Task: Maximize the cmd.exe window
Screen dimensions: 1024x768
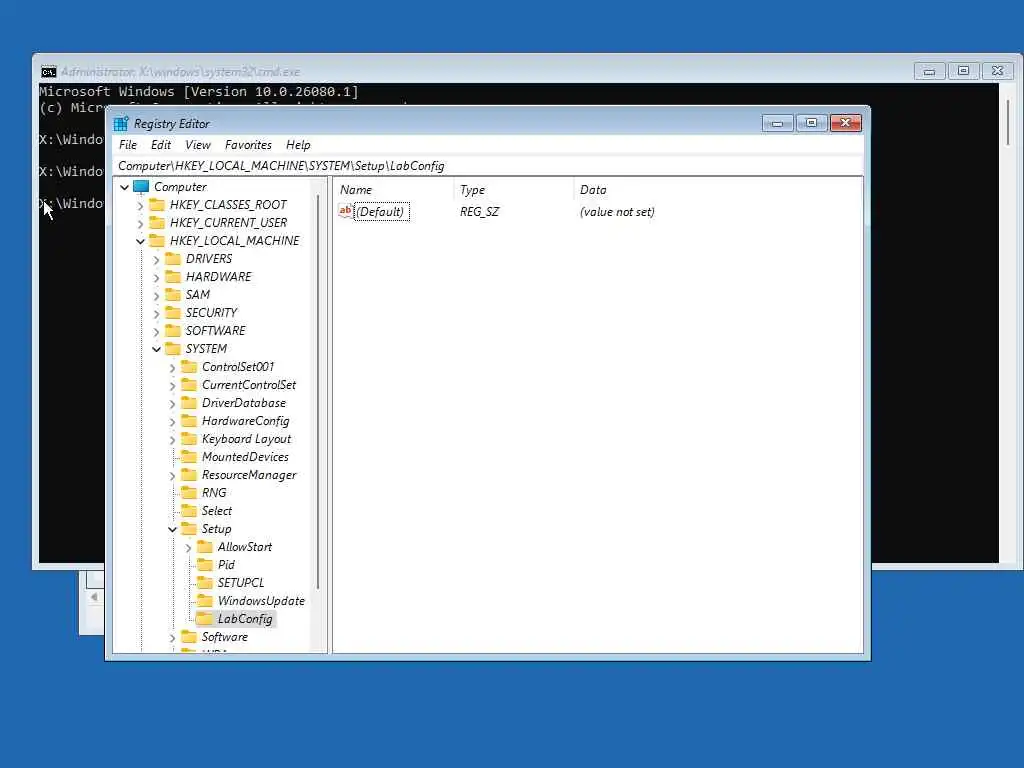Action: click(963, 71)
